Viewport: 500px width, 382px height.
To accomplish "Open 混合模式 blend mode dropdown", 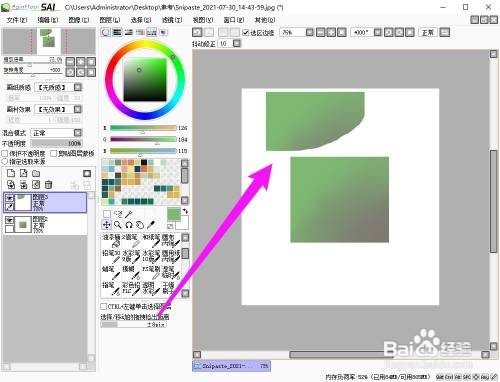I will click(78, 133).
